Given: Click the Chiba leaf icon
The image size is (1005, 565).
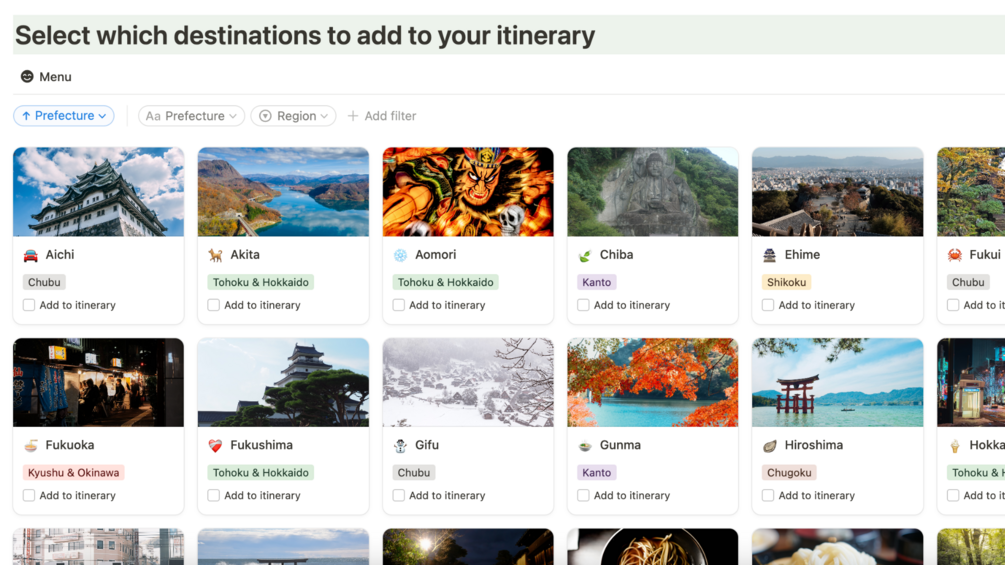Looking at the screenshot, I should pos(585,255).
